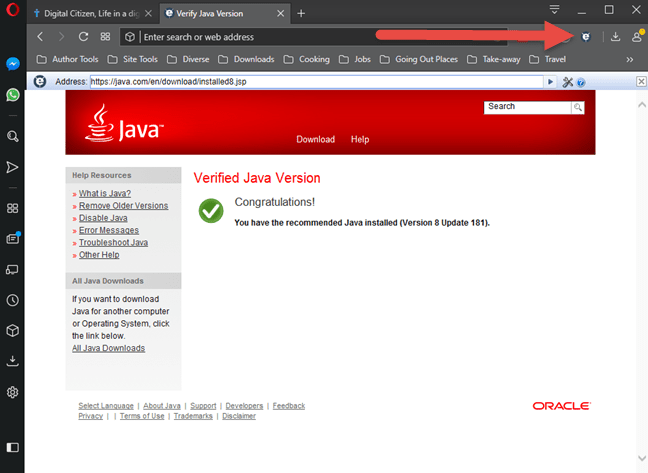Open the Java Help menu item
This screenshot has width=648, height=473.
point(360,139)
